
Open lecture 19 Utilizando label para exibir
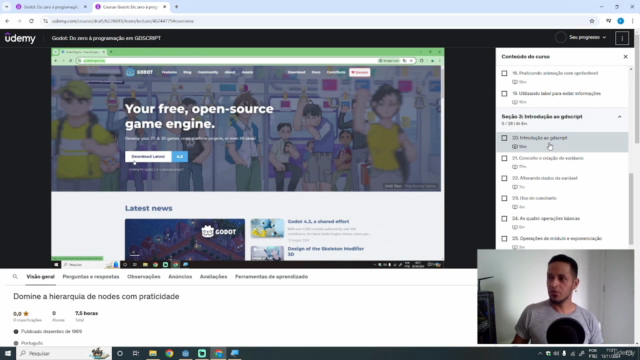[x=556, y=93]
